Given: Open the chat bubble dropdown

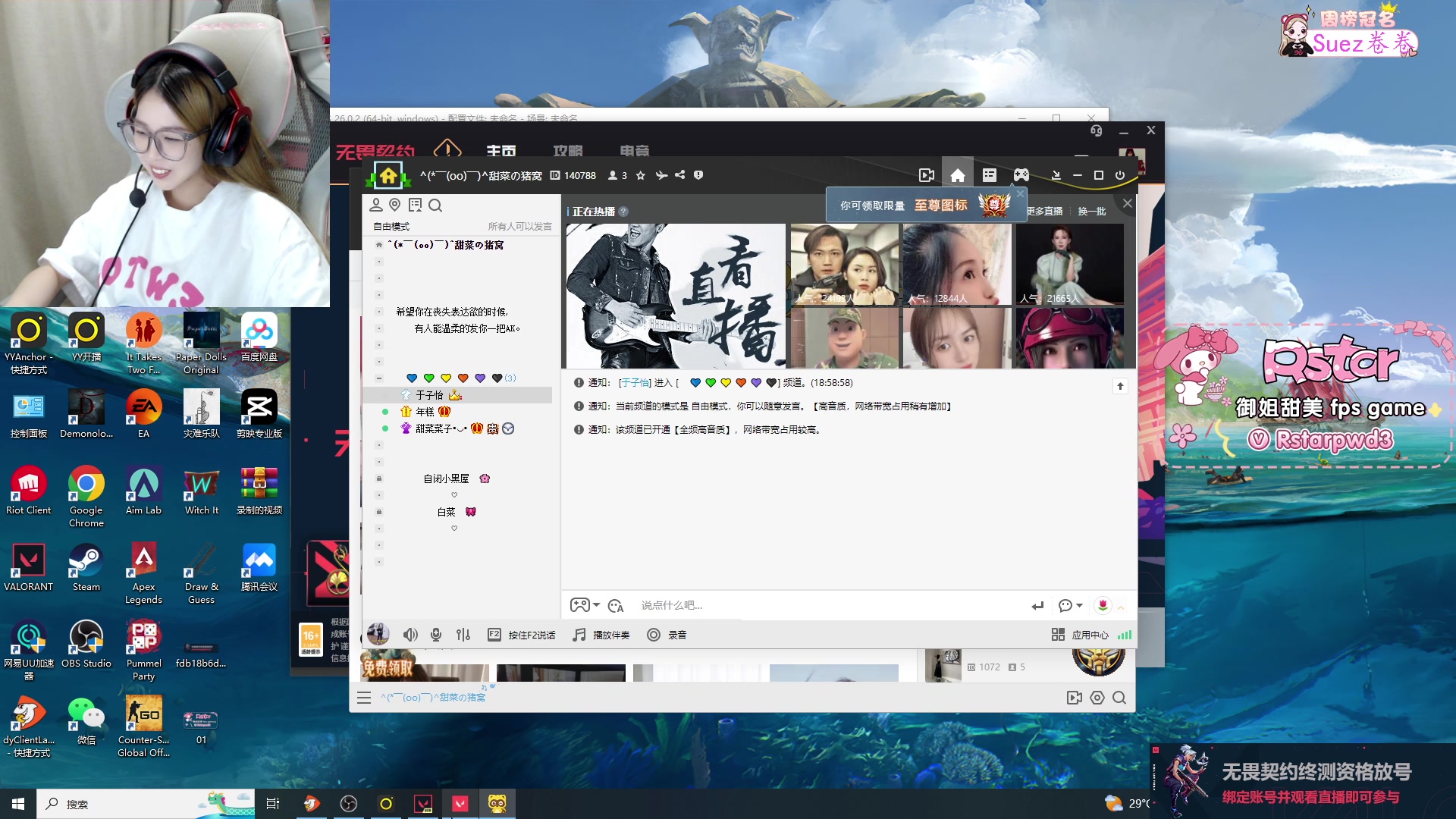Looking at the screenshot, I should (1070, 605).
